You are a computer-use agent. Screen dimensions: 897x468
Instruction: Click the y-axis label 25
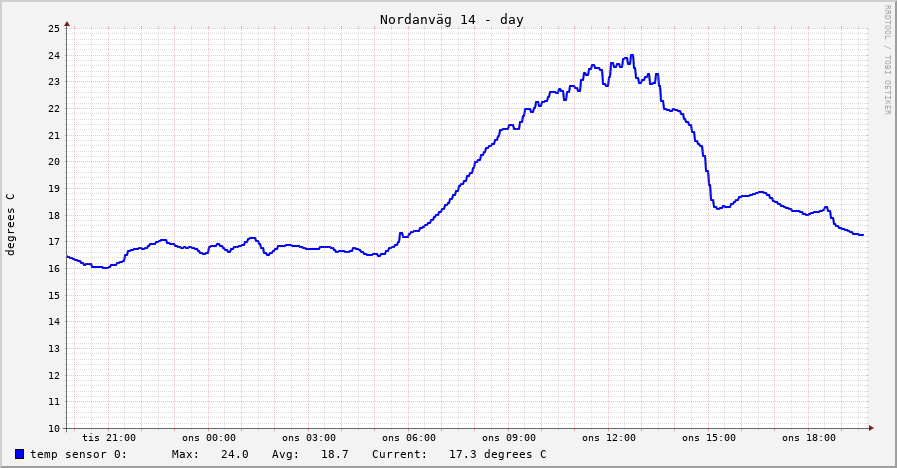(54, 29)
